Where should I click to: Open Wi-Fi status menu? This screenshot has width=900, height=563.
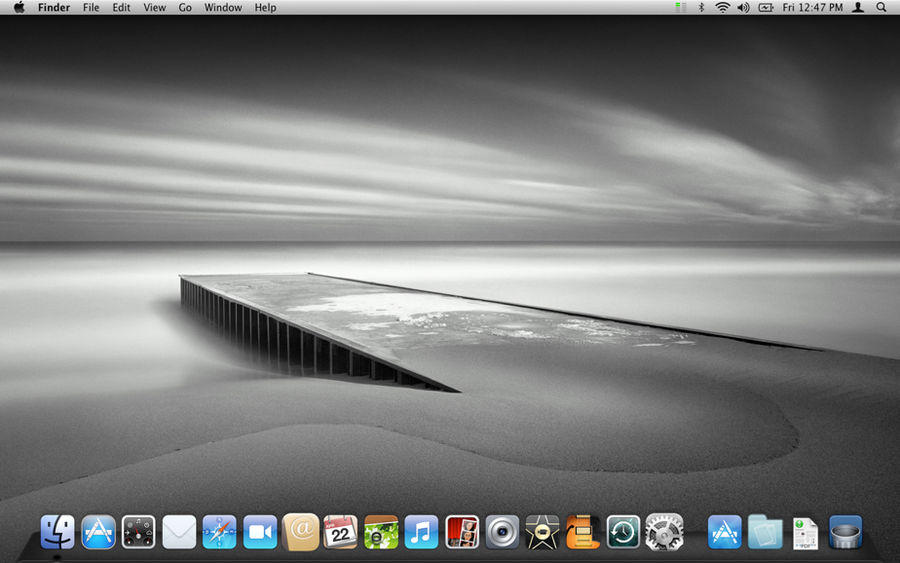(722, 7)
